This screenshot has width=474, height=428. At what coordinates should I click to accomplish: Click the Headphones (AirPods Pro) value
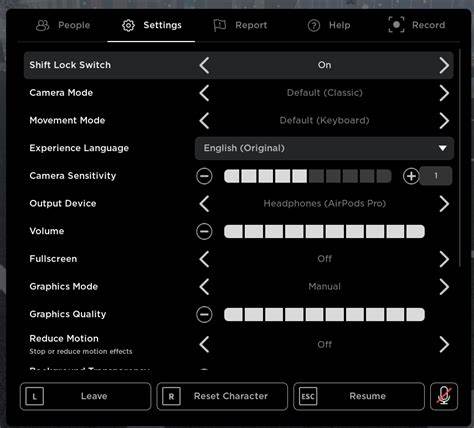pos(324,204)
